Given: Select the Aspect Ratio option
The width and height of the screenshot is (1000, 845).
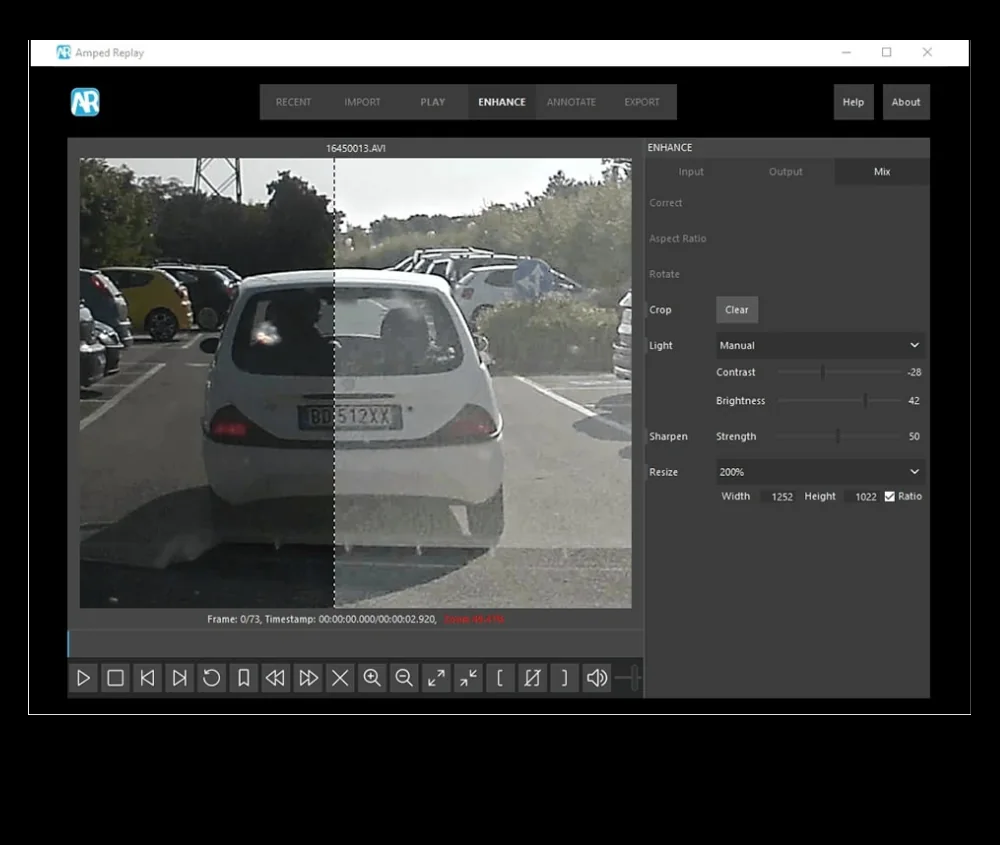Looking at the screenshot, I should click(677, 239).
